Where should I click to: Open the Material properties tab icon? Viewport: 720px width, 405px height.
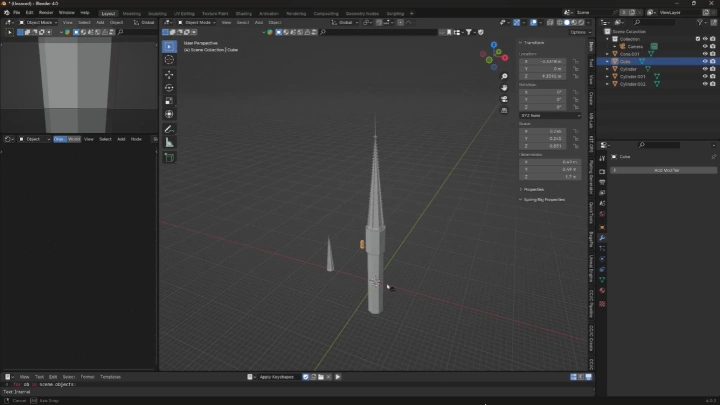pos(602,291)
